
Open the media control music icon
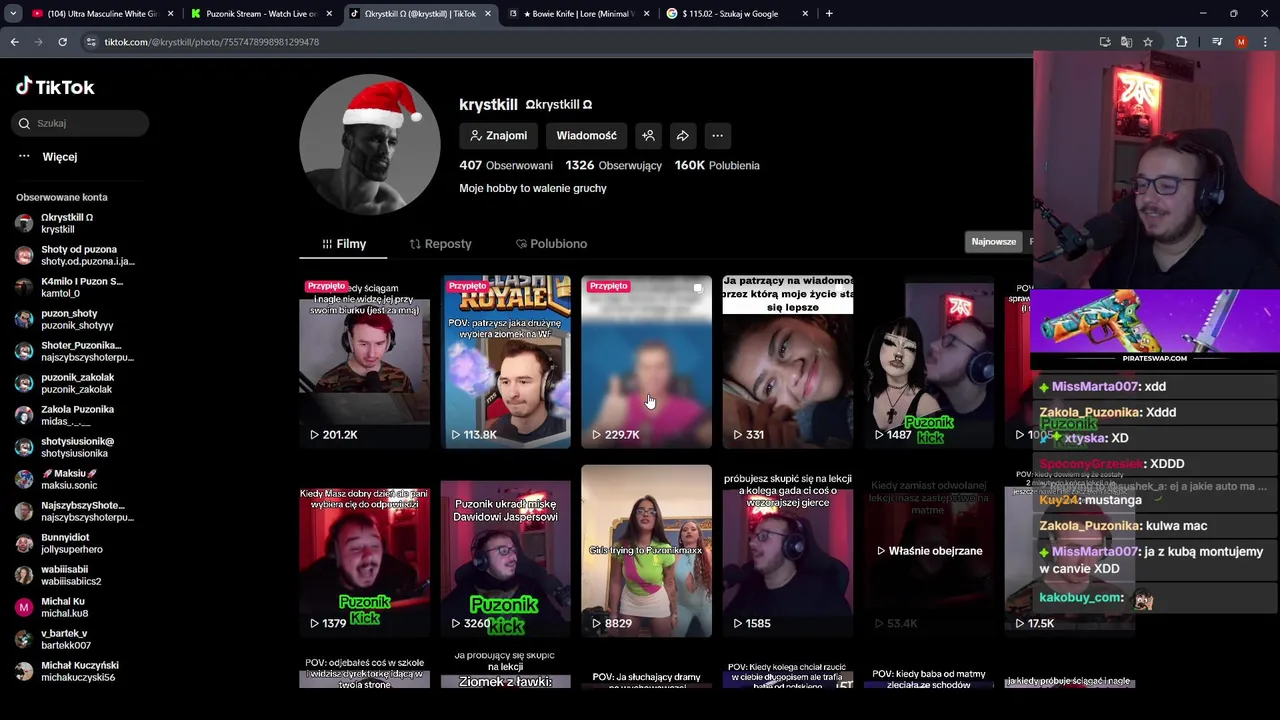1217,42
